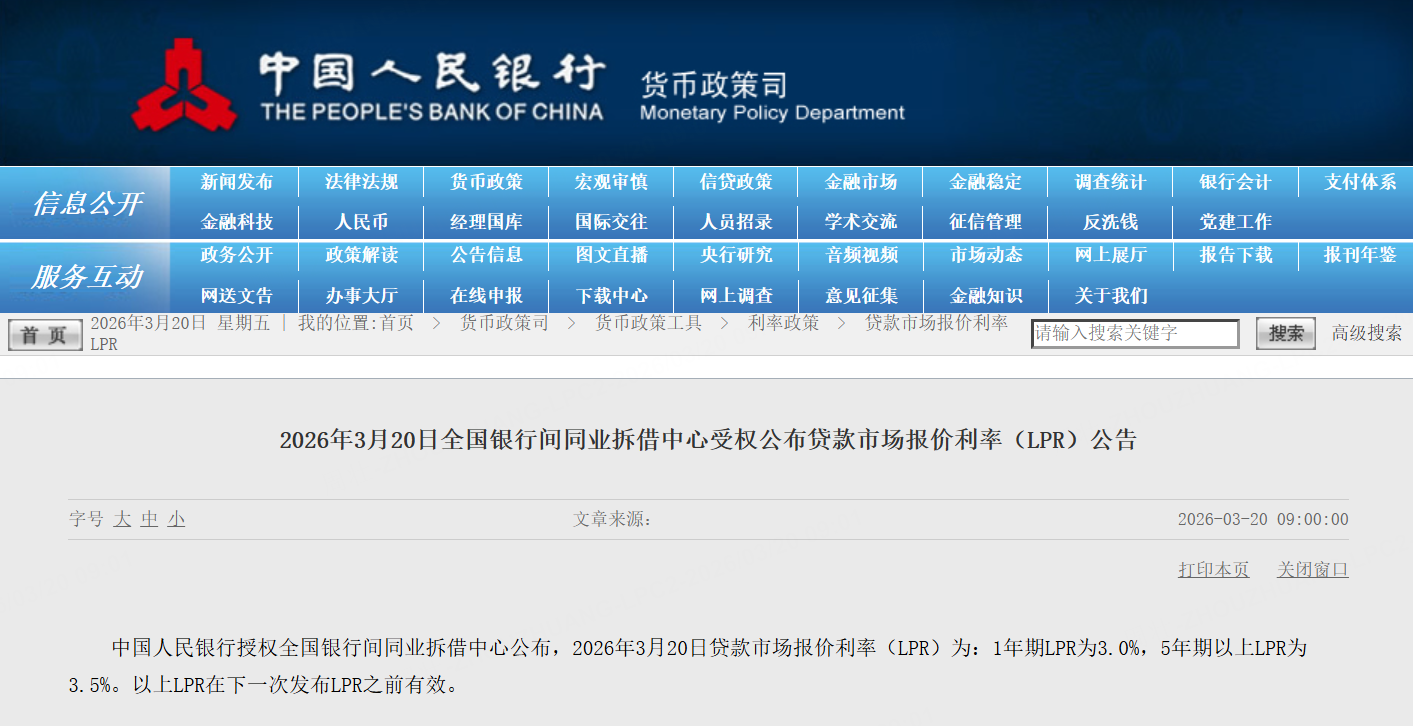Open 在线申报 menu item
The image size is (1413, 726).
[486, 296]
